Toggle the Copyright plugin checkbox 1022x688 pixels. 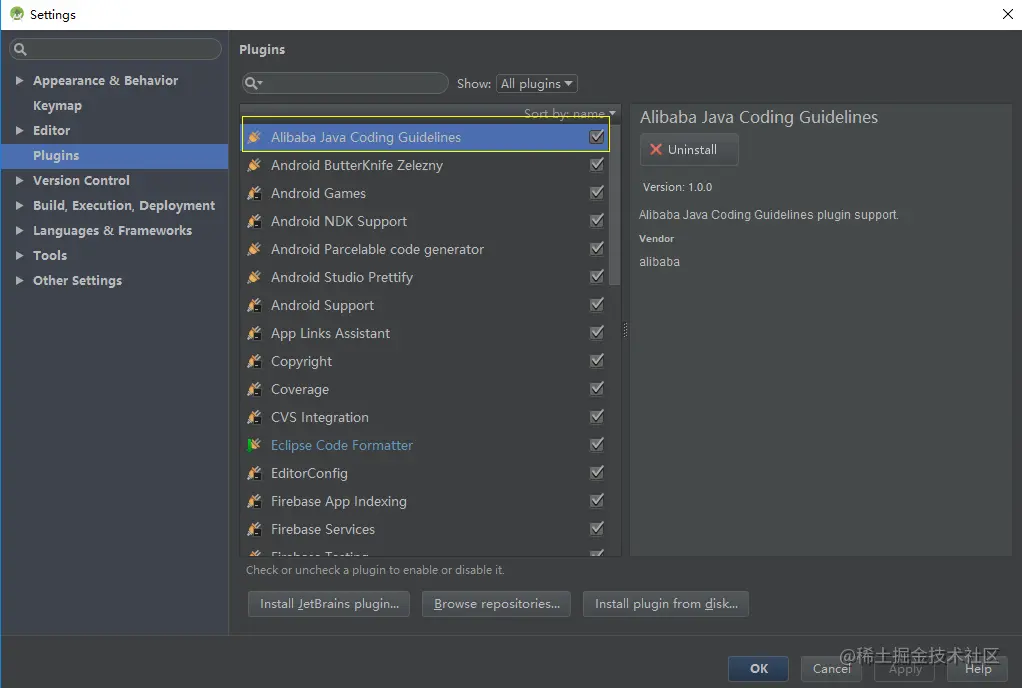(x=596, y=361)
